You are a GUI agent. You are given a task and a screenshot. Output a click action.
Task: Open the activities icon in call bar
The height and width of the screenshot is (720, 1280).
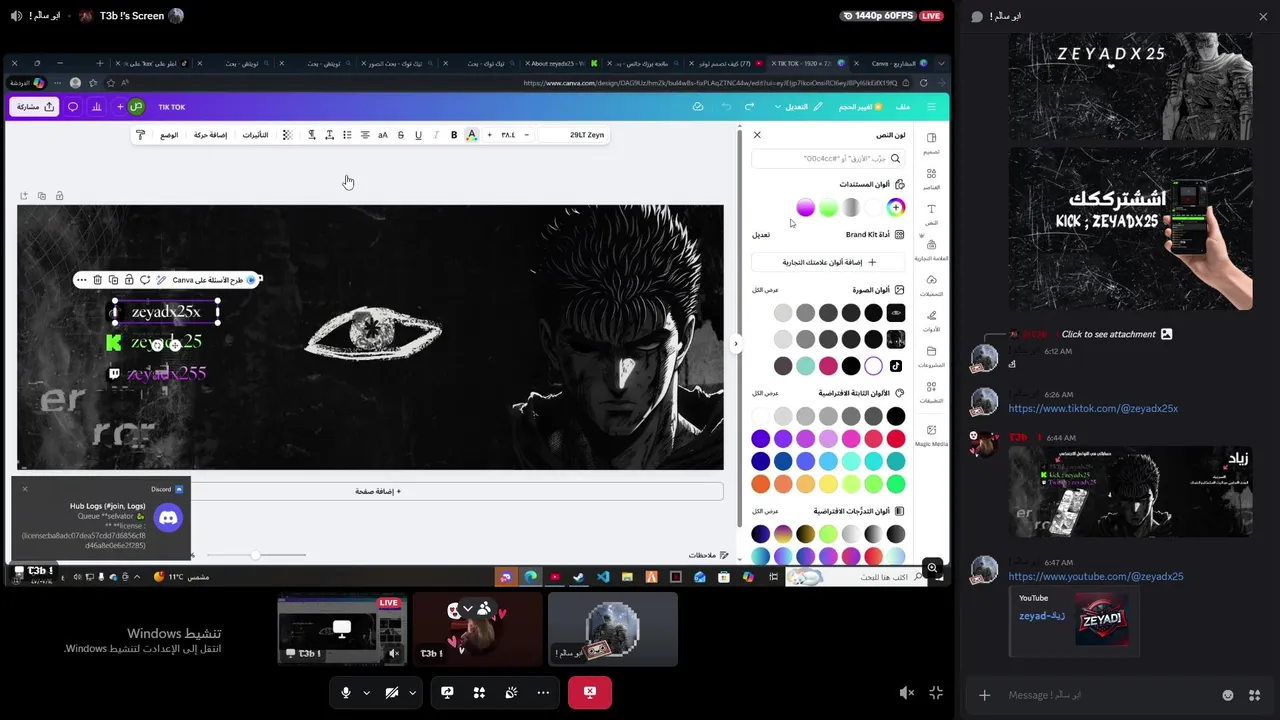click(x=479, y=692)
